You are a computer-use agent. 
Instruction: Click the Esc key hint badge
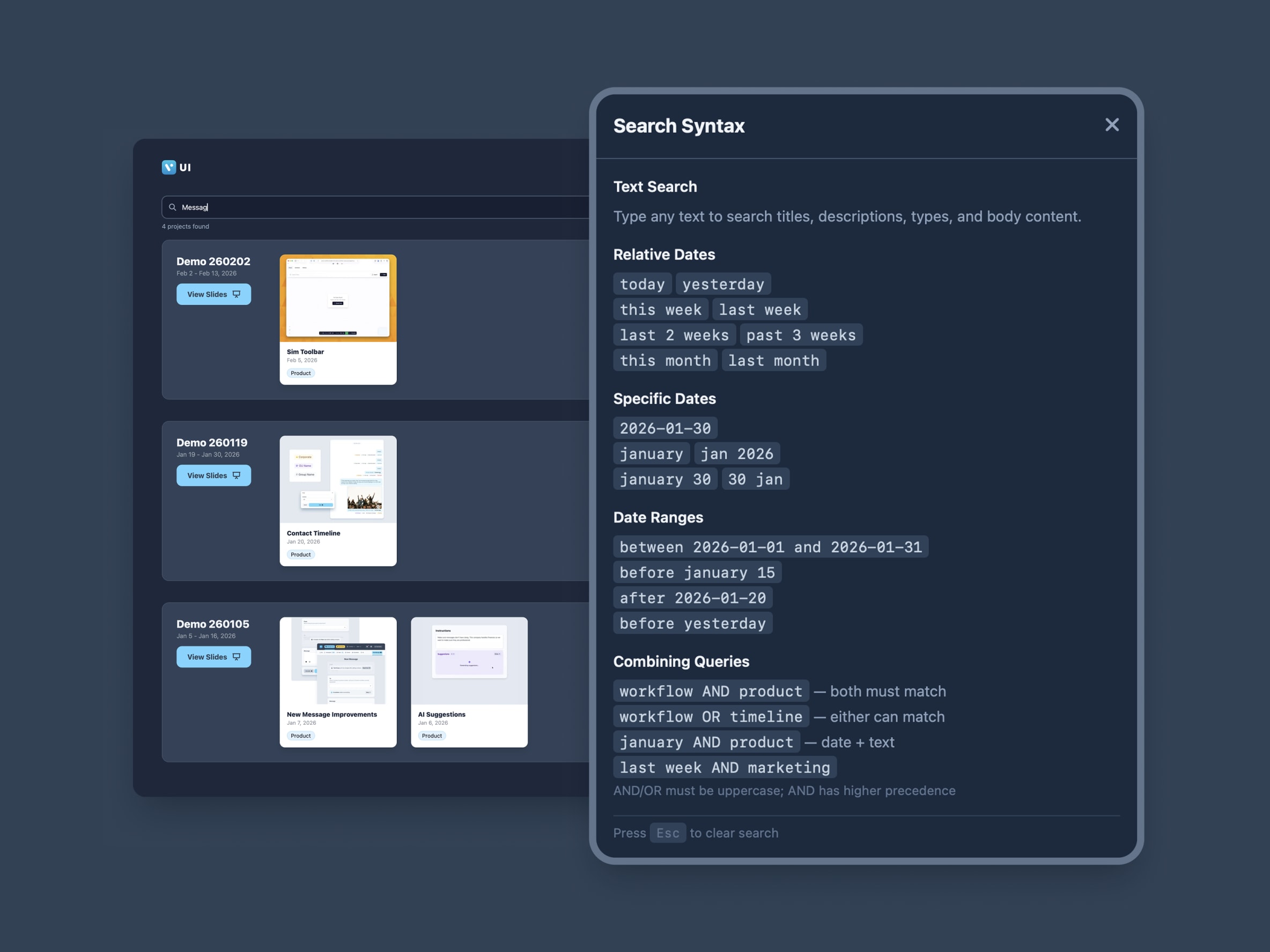point(667,832)
